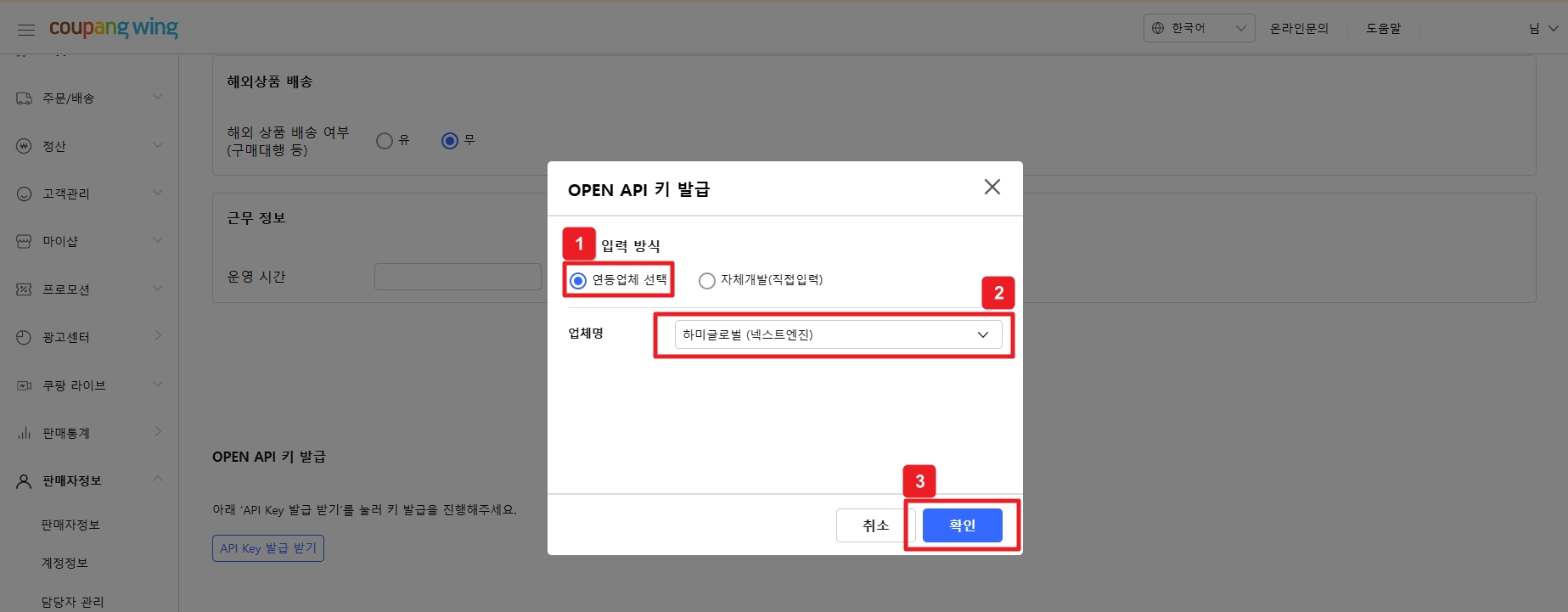
Task: Open 쿠팡 라이브 in the sidebar
Action: point(75,385)
